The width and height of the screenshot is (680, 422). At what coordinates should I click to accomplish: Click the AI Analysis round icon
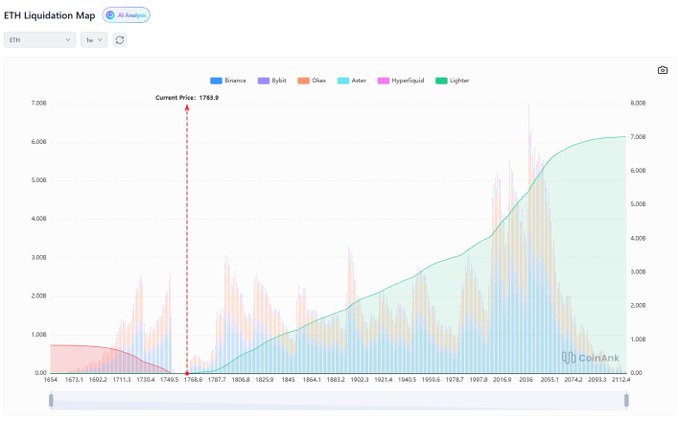click(x=110, y=15)
